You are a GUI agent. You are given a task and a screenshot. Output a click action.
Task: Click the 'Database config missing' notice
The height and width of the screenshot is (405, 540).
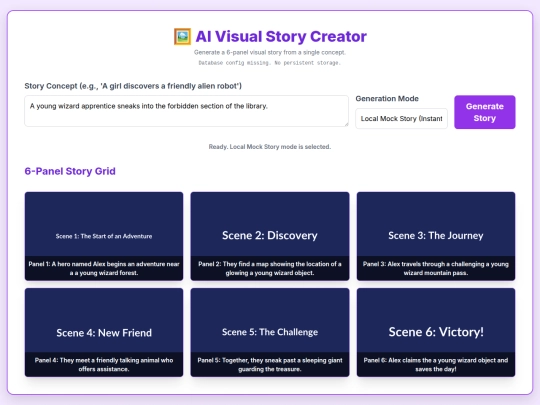point(270,63)
